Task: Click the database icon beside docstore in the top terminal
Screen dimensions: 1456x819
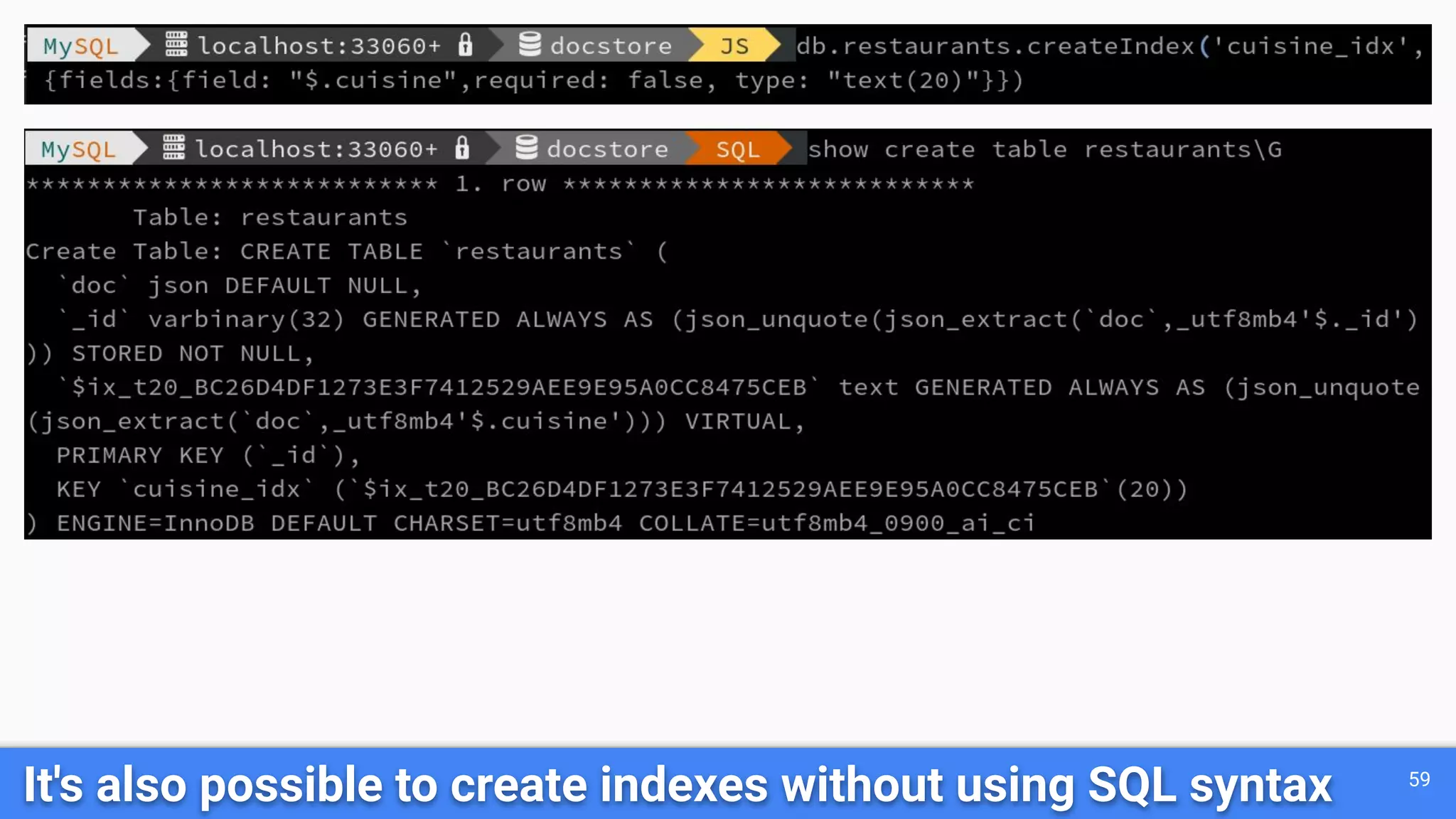Action: (530, 44)
